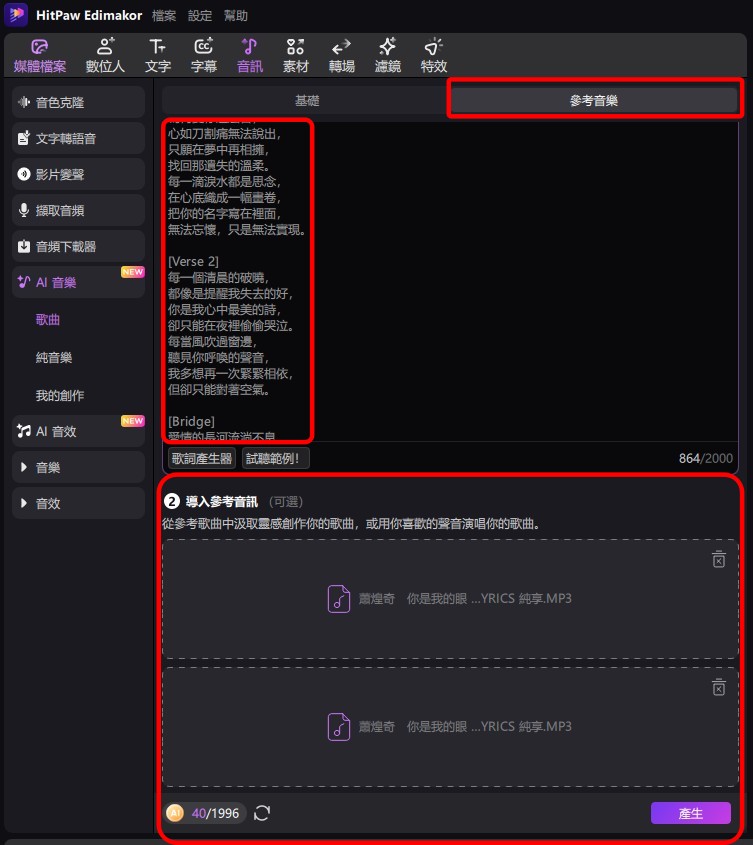
Task: Click the 產生 generate button
Action: tap(690, 813)
